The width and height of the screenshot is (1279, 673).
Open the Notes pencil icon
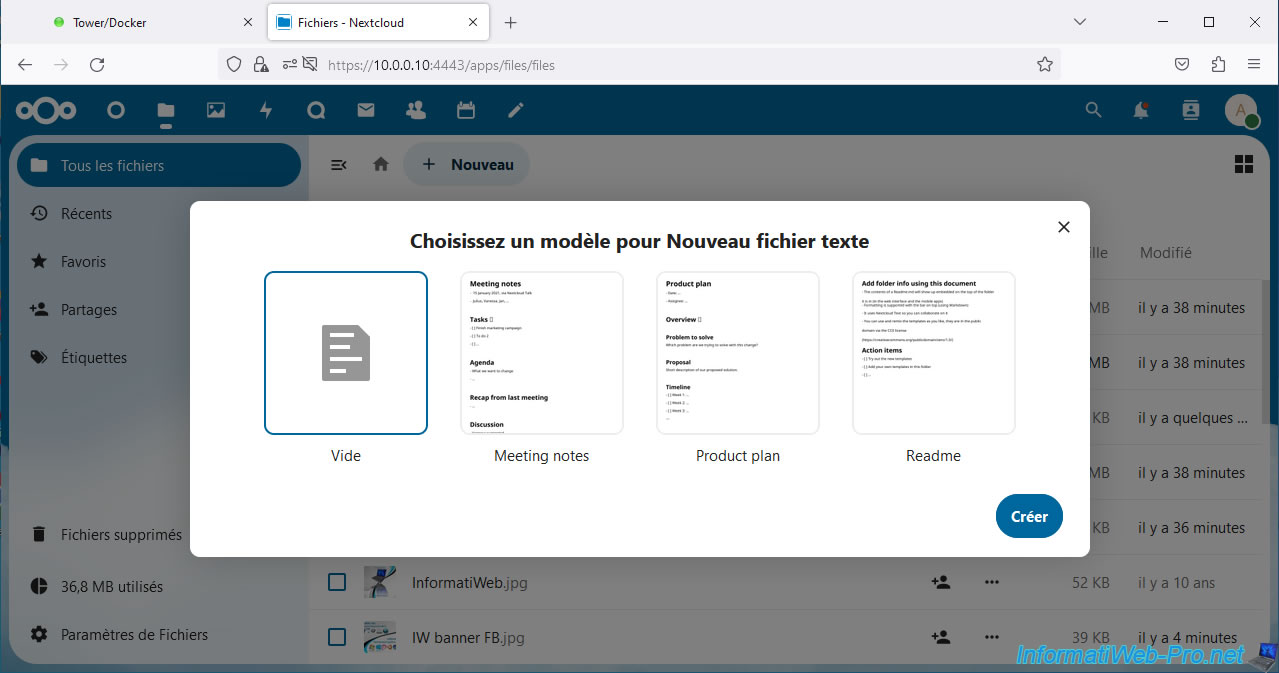click(x=516, y=111)
